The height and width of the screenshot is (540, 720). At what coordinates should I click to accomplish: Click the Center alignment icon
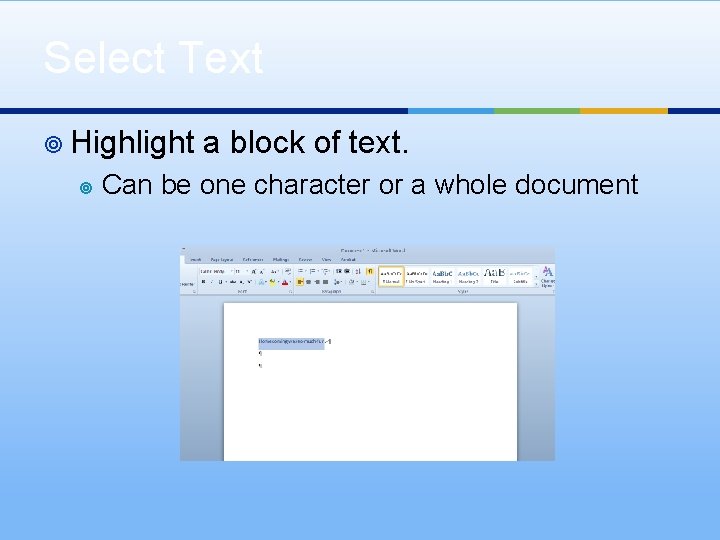point(309,282)
